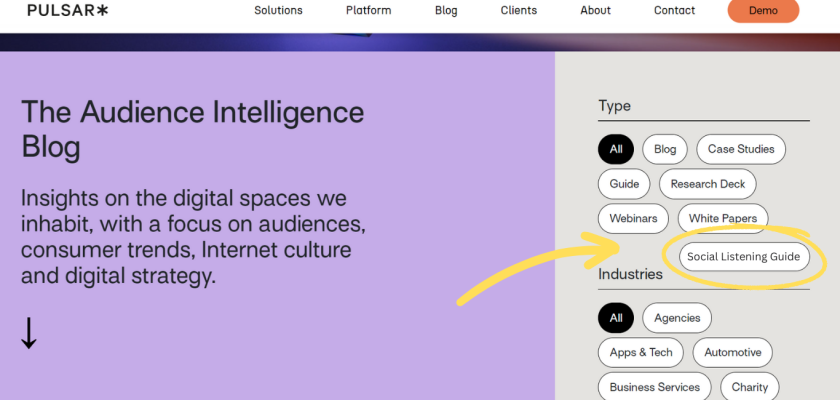Filter by Apps & Tech industry

pos(641,353)
